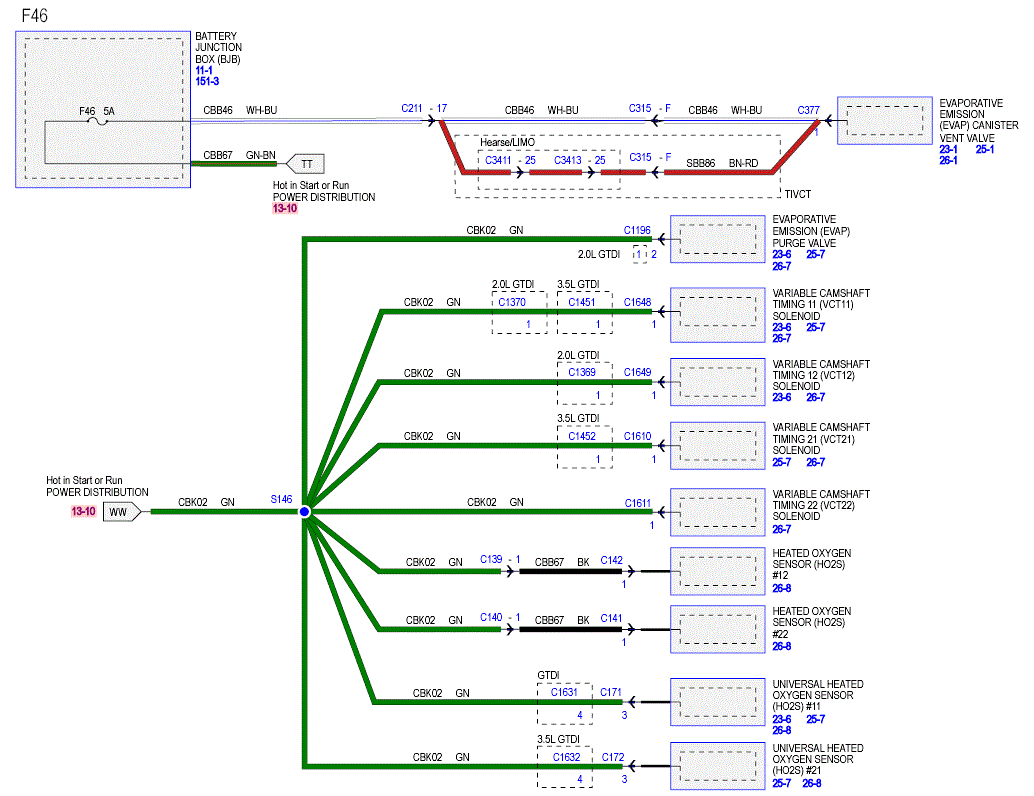The width and height of the screenshot is (1034, 796).
Task: Select connector label C1196
Action: [x=637, y=230]
